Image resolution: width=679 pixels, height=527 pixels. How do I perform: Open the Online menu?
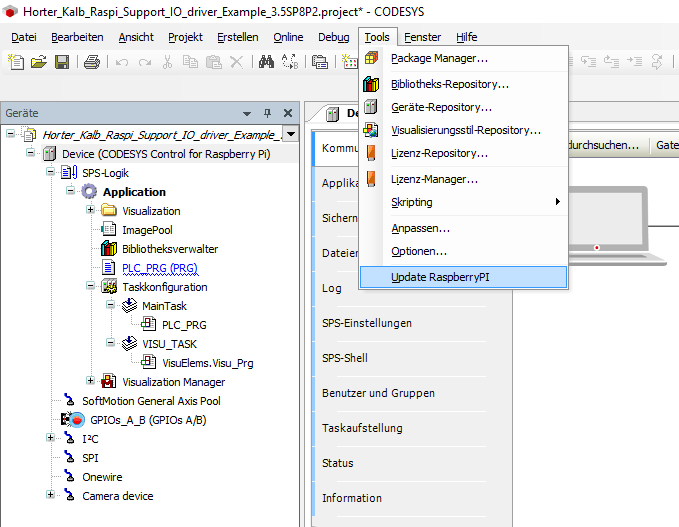[x=288, y=37]
